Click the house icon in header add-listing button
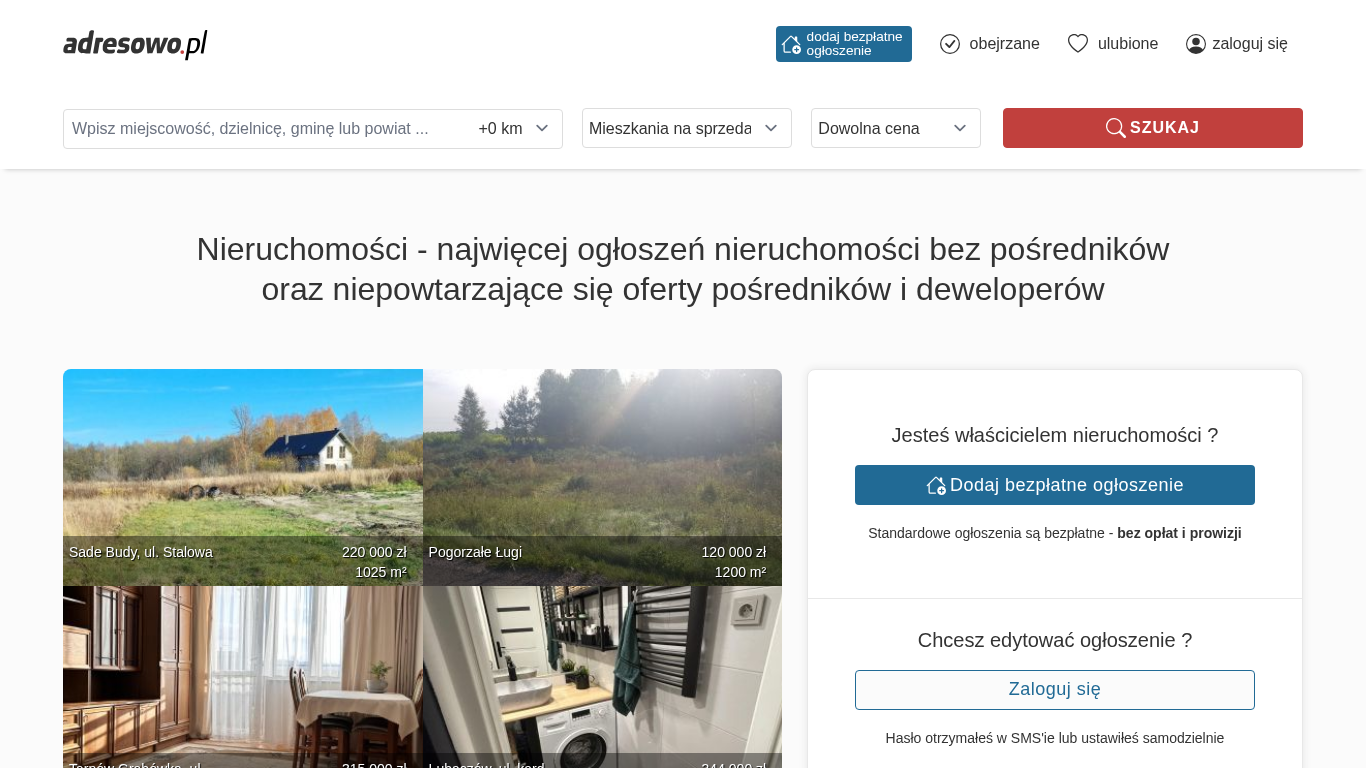The image size is (1366, 768). pyautogui.click(x=791, y=44)
